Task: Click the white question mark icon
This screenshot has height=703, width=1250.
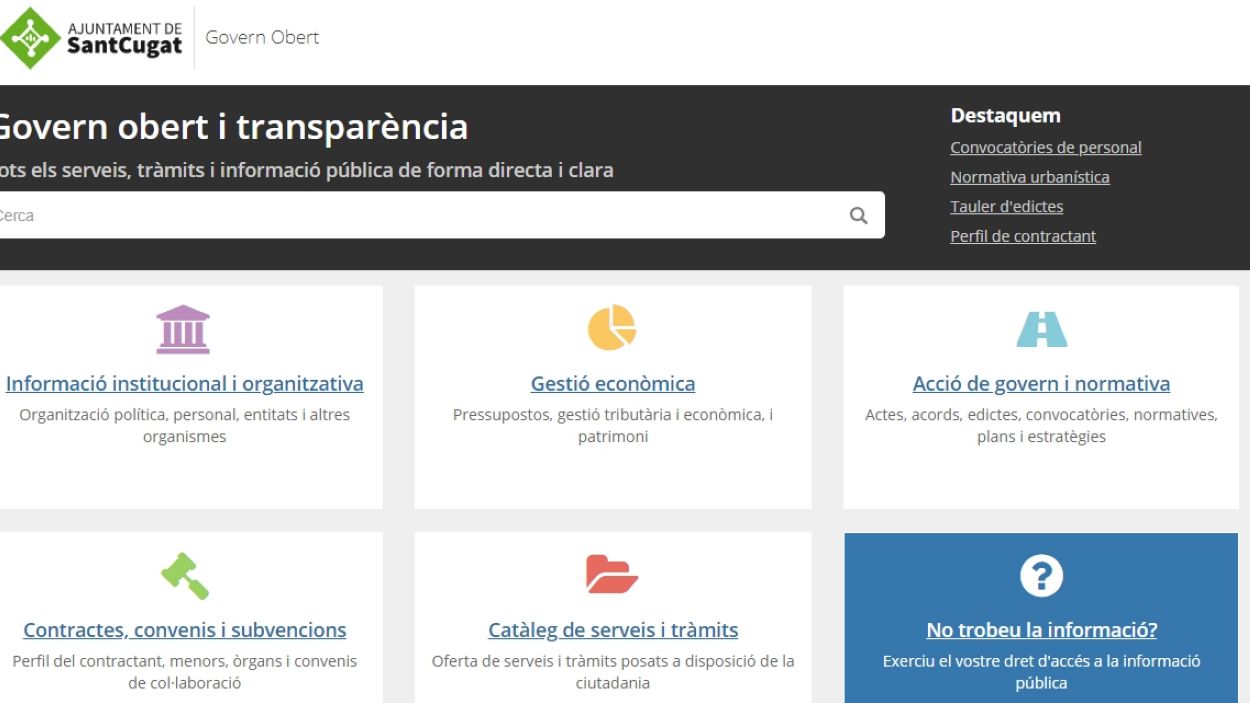Action: (x=1041, y=575)
